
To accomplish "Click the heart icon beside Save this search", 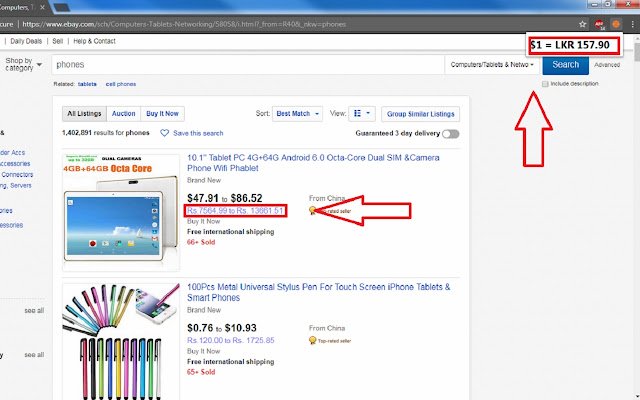I will pyautogui.click(x=164, y=133).
